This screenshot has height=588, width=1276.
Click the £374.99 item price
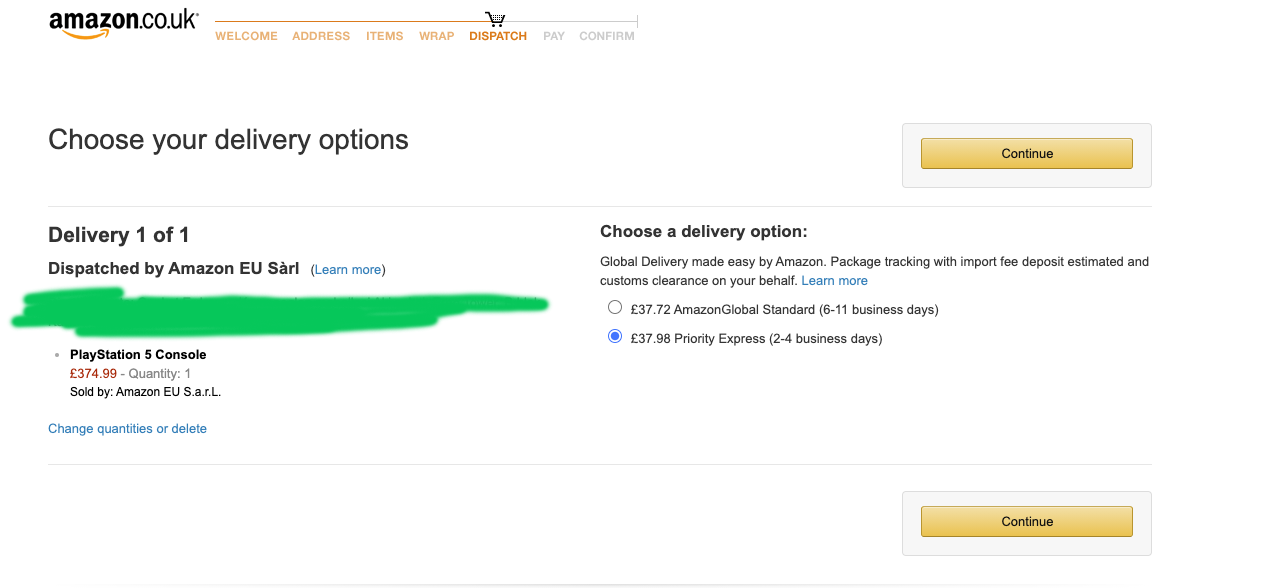click(93, 374)
